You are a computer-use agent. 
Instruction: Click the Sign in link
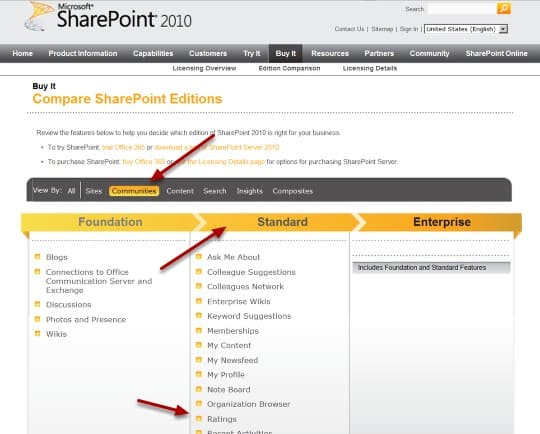tap(409, 29)
